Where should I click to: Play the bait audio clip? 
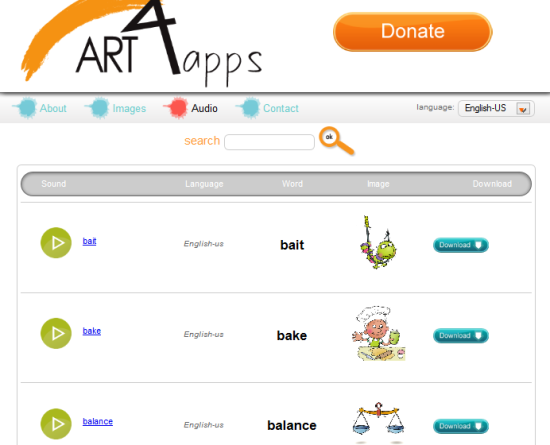56,243
